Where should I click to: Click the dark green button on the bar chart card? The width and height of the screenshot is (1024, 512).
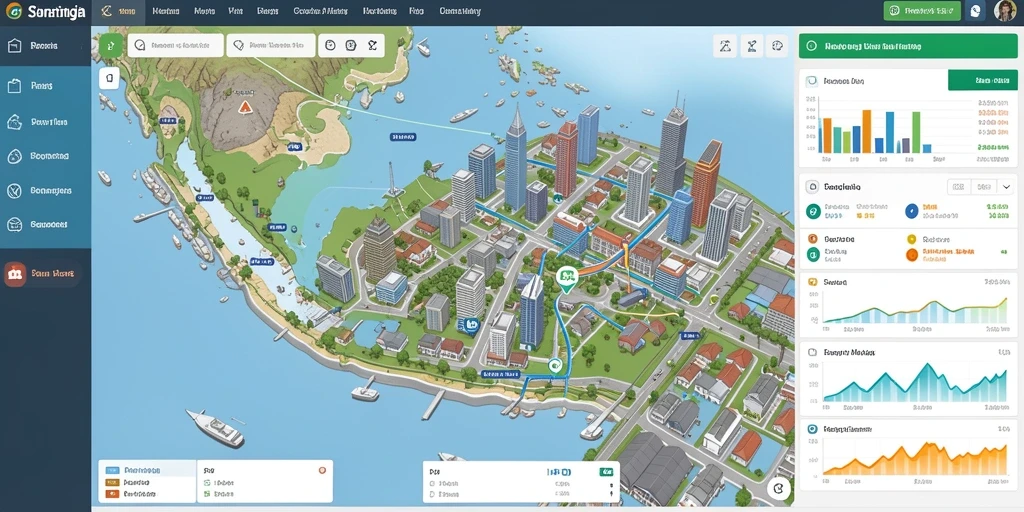coord(982,81)
